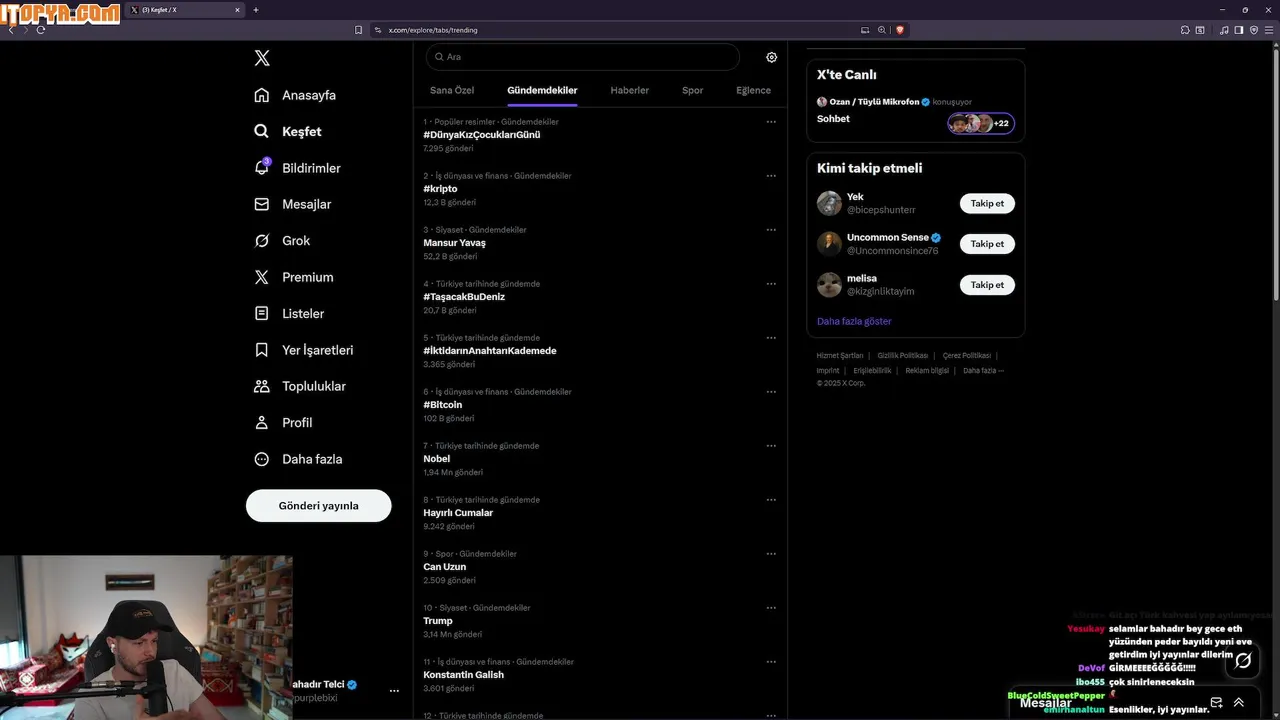Toggle browser sidebar panel icon
Screen dimensions: 1280x720
[1239, 30]
